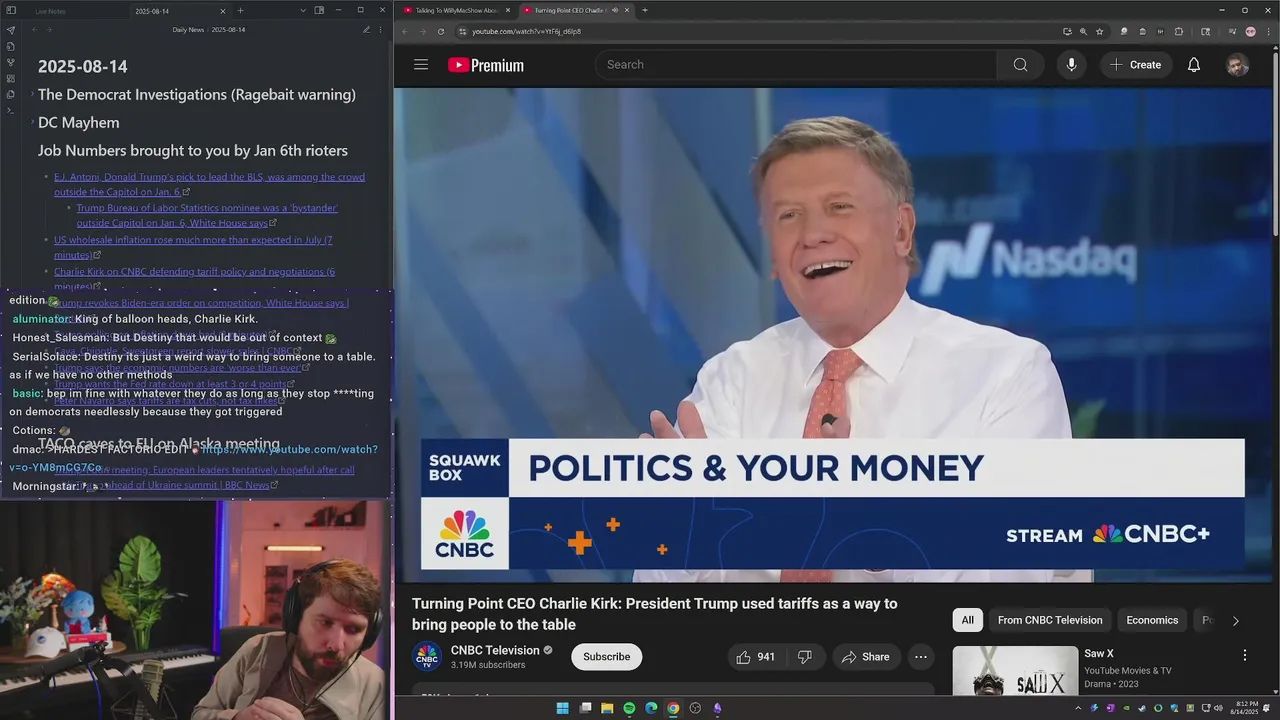Open OBS Studio from taskbar

click(x=695, y=708)
